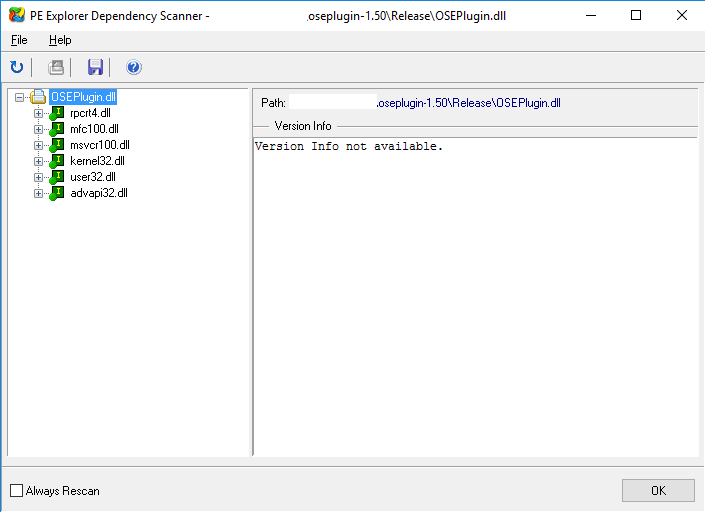Select mfc100.dll in the tree
This screenshot has height=512, width=705.
[x=94, y=129]
